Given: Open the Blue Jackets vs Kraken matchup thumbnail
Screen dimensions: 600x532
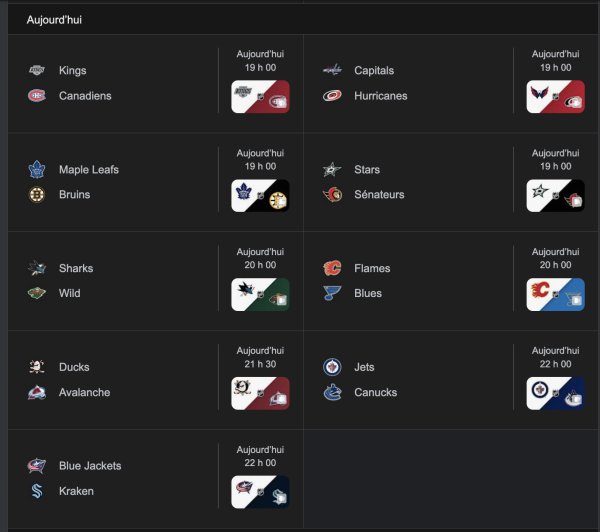Looking at the screenshot, I should pyautogui.click(x=260, y=492).
